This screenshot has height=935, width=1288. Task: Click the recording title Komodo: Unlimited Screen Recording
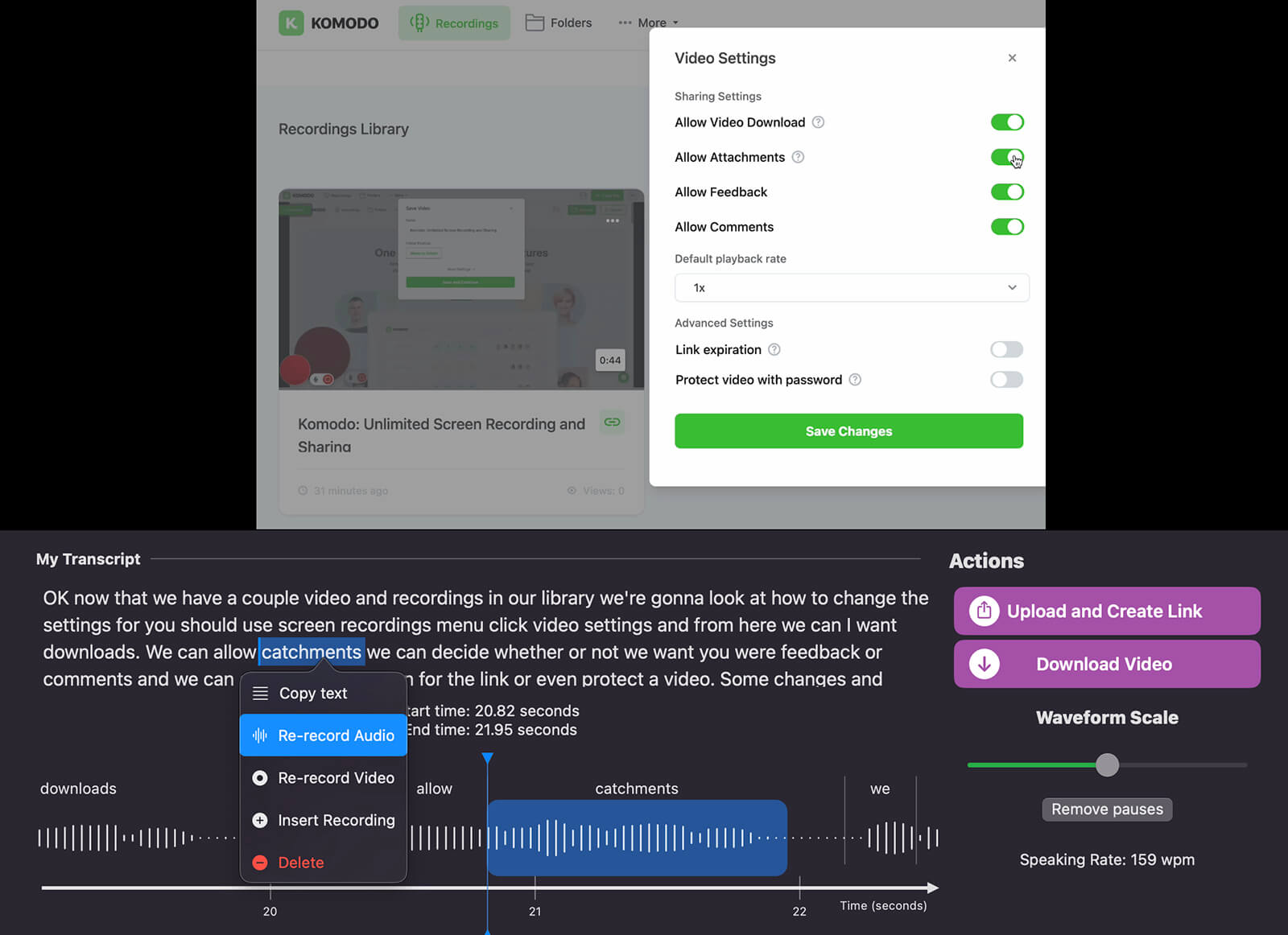pyautogui.click(x=441, y=435)
